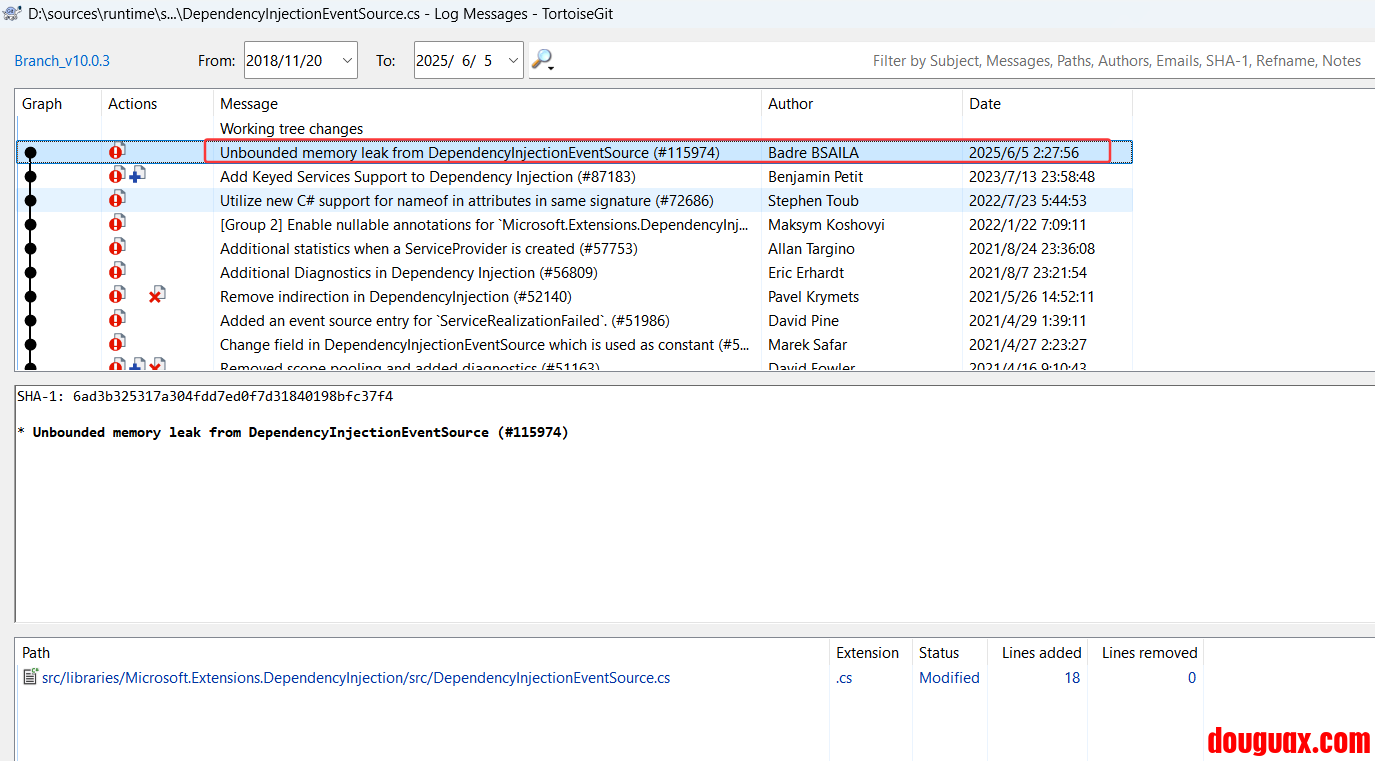1375x761 pixels.
Task: Click the Branch_v10.0.3 branch link
Action: coord(62,61)
